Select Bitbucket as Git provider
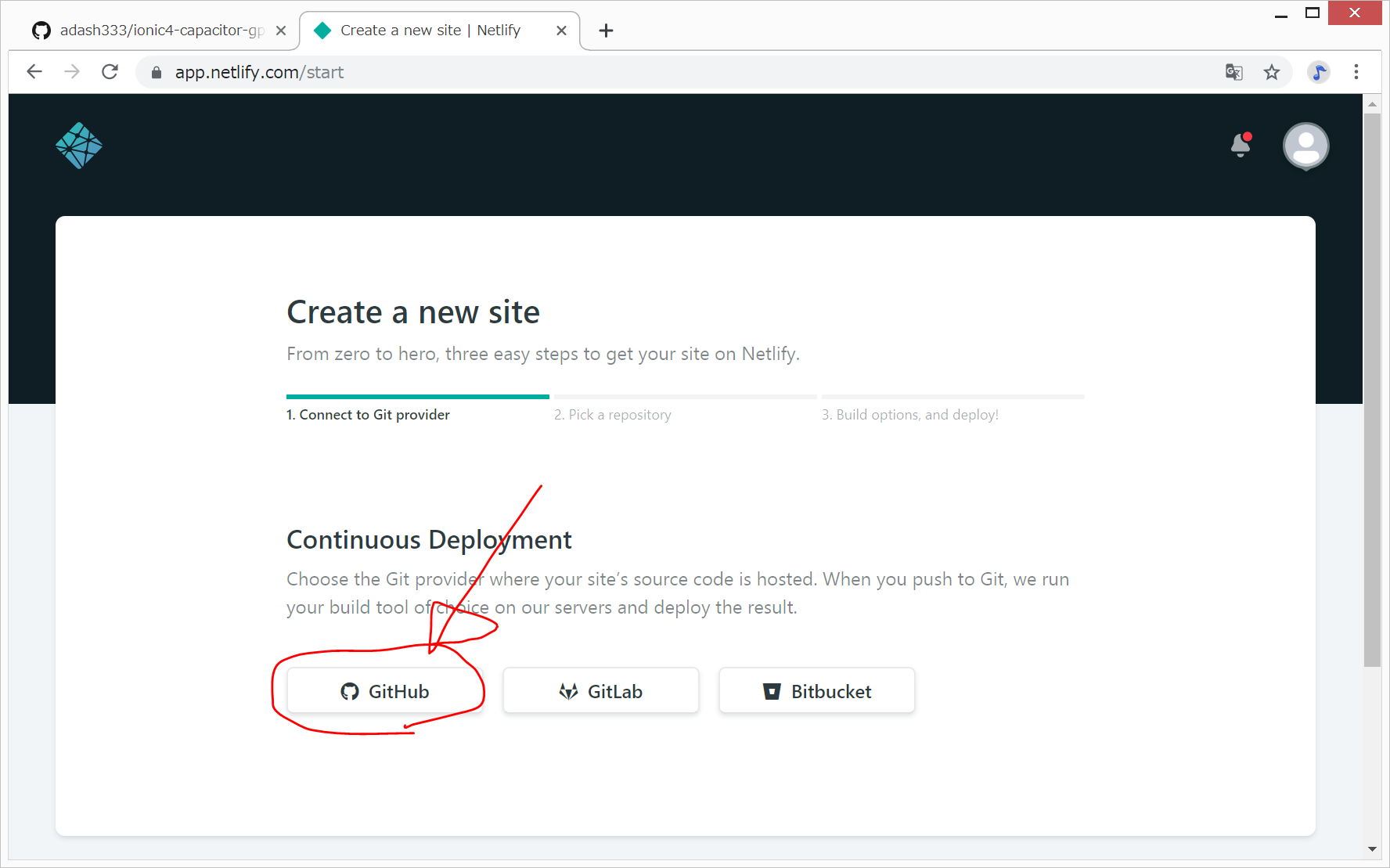1390x868 pixels. (816, 691)
